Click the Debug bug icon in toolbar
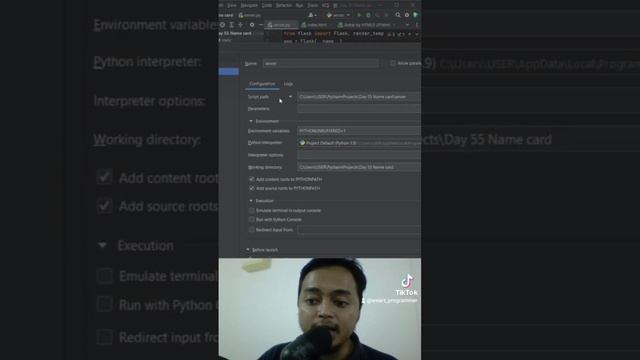 368,15
